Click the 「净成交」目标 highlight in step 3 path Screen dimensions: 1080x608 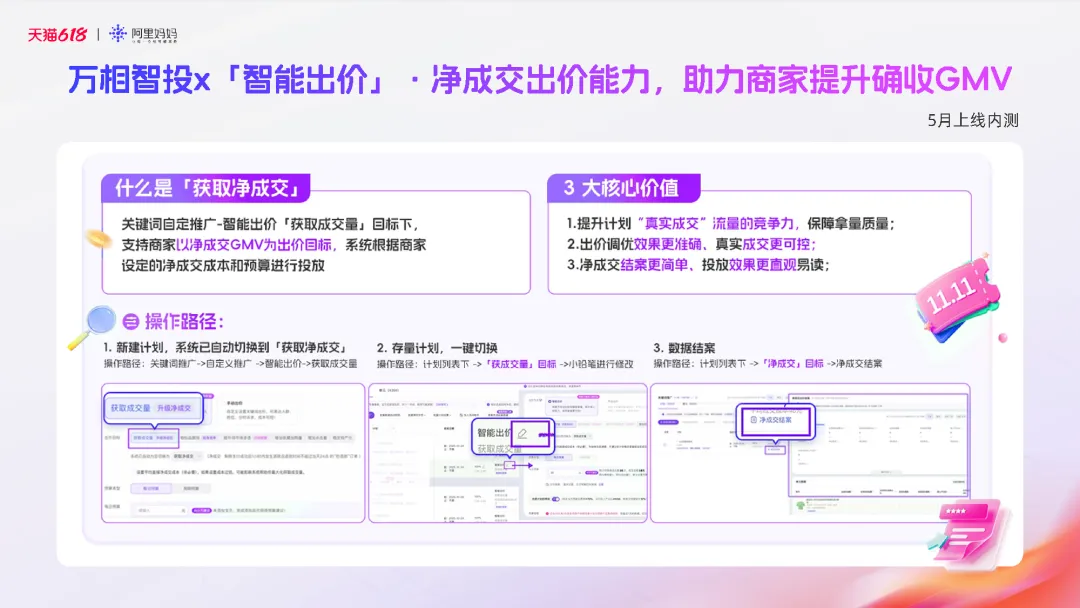coord(793,364)
